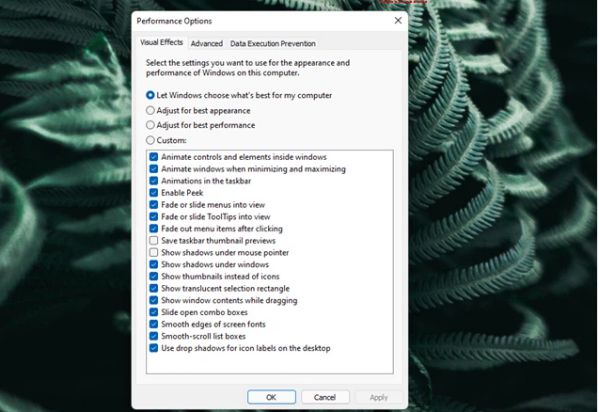Image resolution: width=599 pixels, height=412 pixels.
Task: Choose Adjust for best performance option
Action: (x=150, y=125)
